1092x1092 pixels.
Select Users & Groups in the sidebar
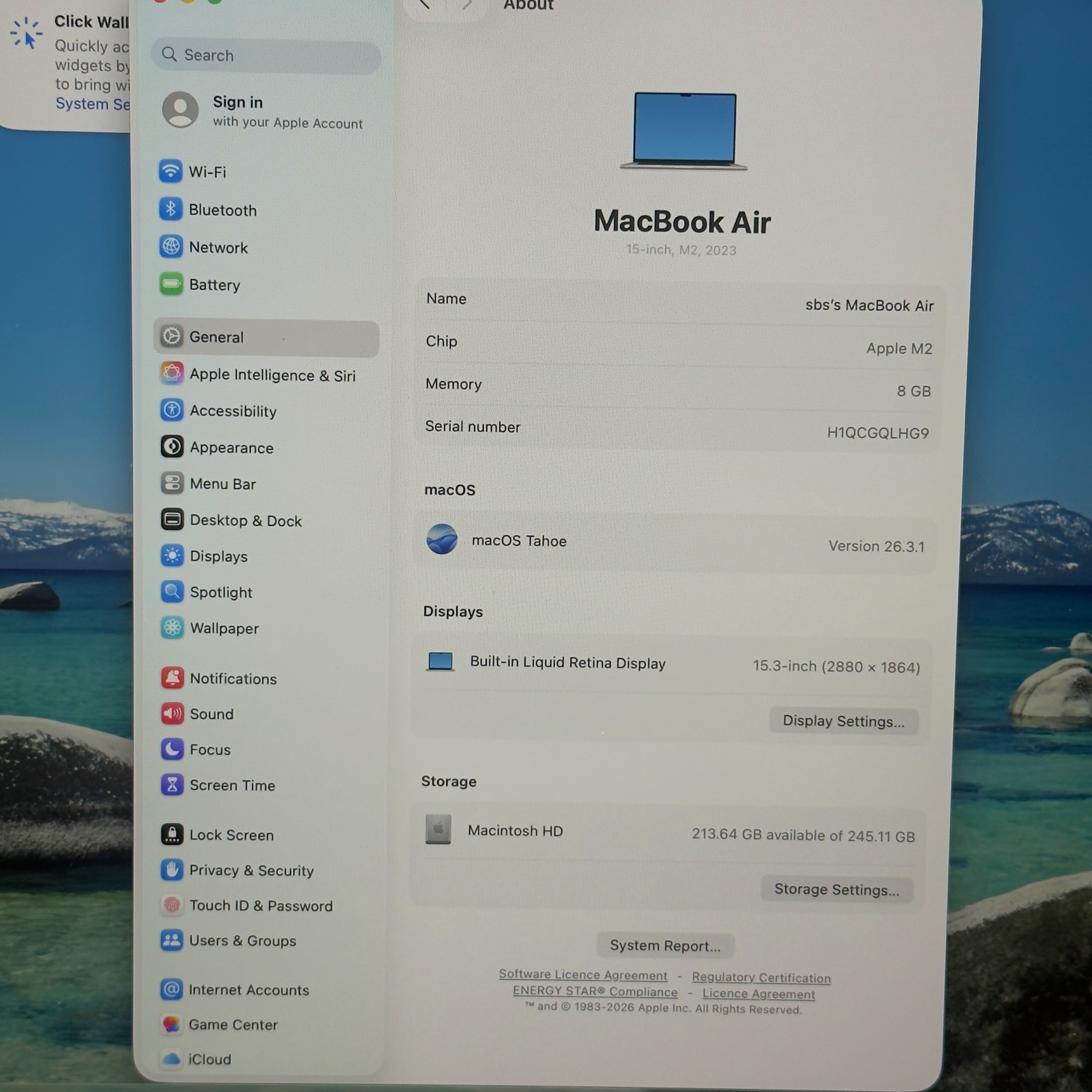tap(266, 941)
